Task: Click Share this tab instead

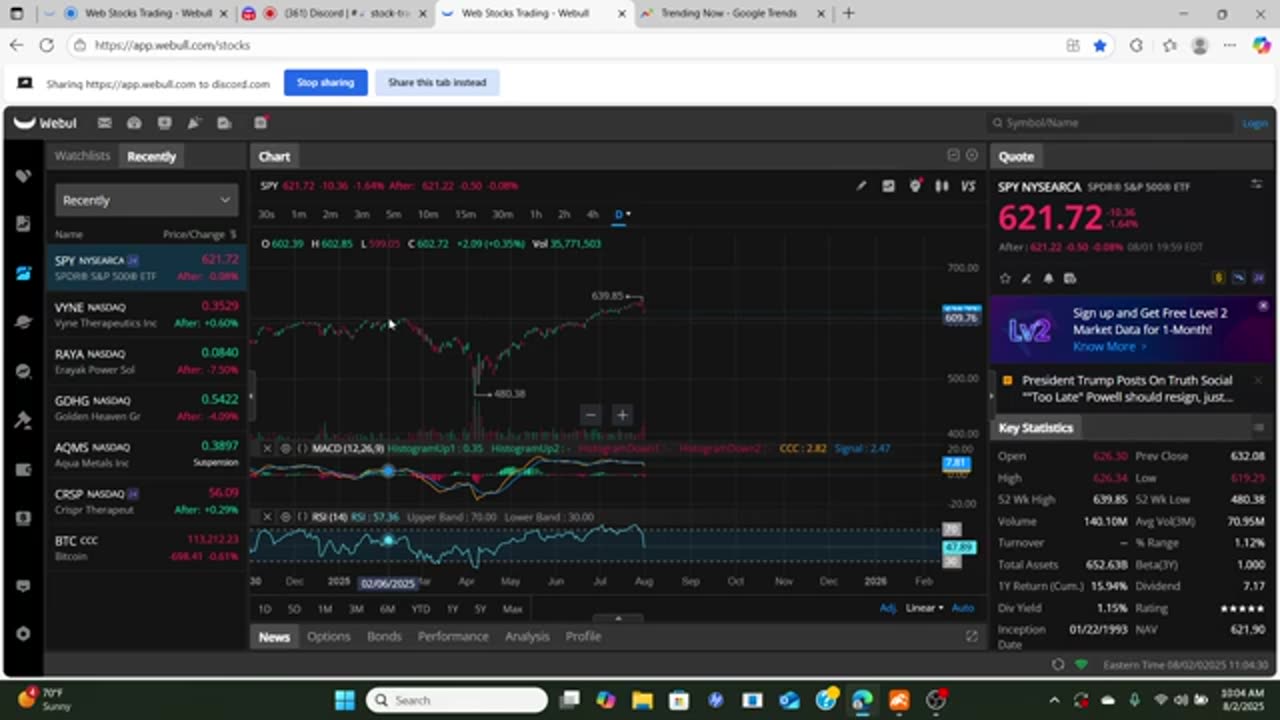Action: [x=437, y=82]
